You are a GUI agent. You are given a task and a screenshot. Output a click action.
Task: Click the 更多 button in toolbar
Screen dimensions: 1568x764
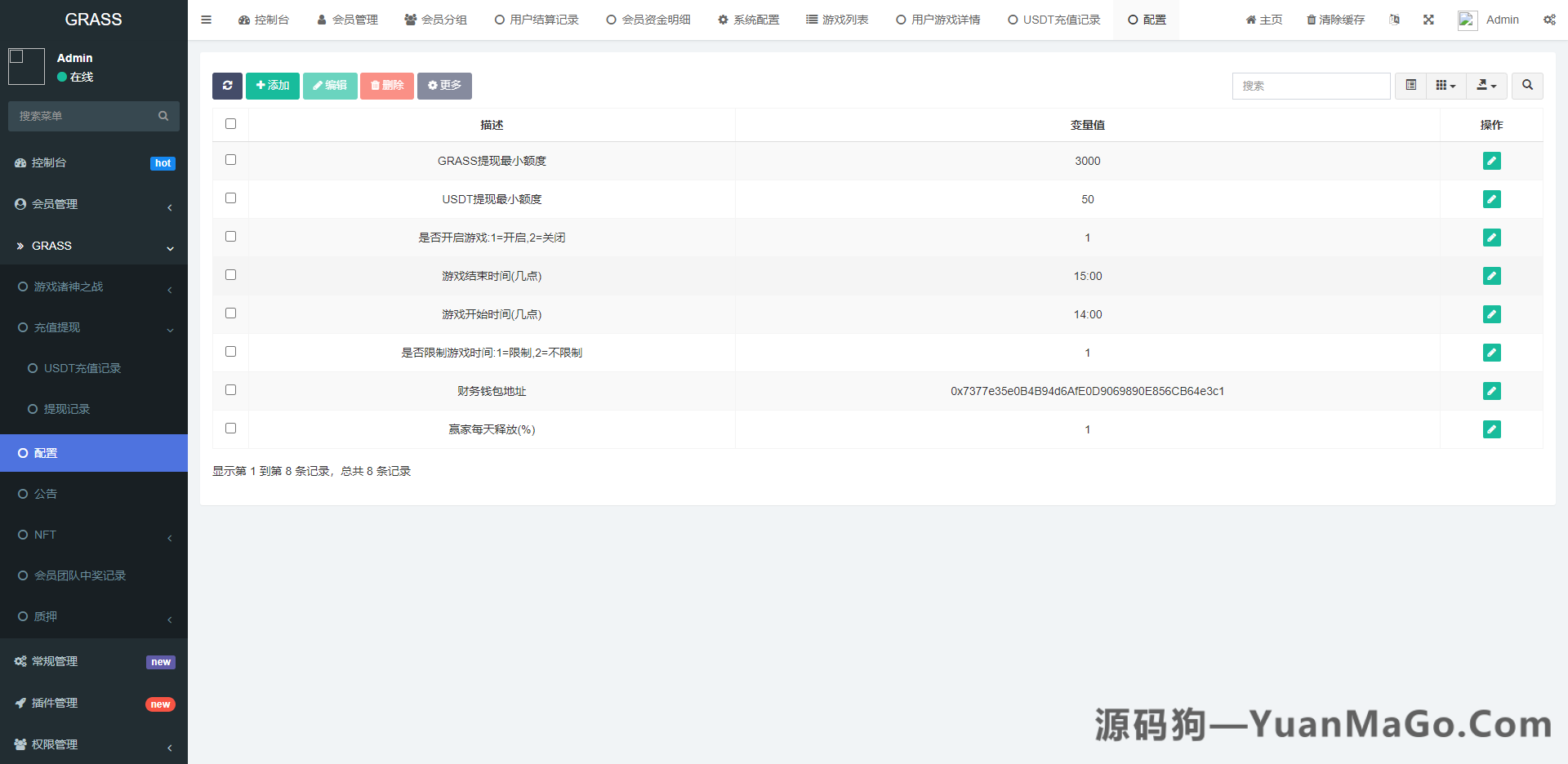[x=444, y=86]
